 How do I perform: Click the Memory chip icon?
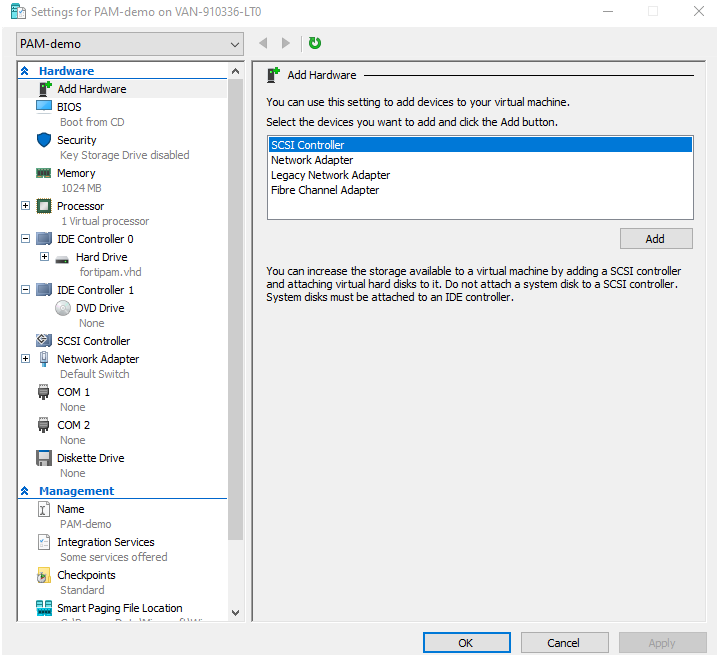pos(44,173)
